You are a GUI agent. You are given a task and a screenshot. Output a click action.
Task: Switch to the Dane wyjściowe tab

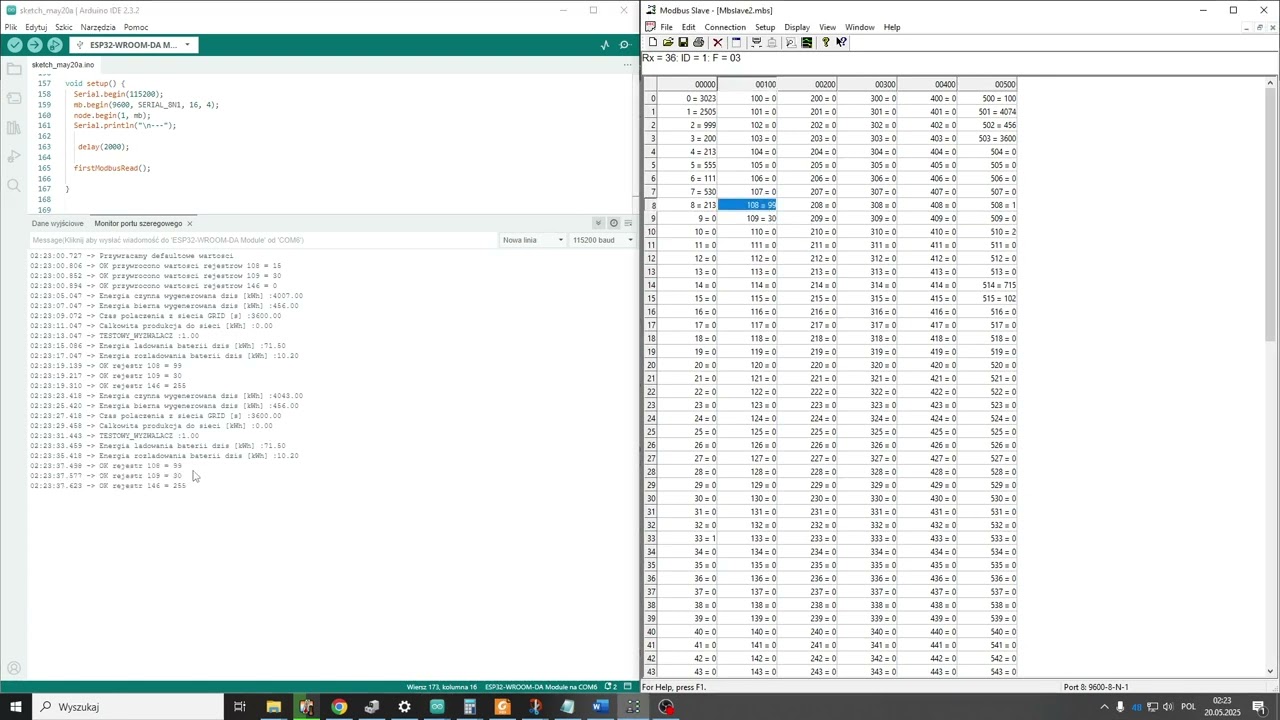(x=58, y=223)
